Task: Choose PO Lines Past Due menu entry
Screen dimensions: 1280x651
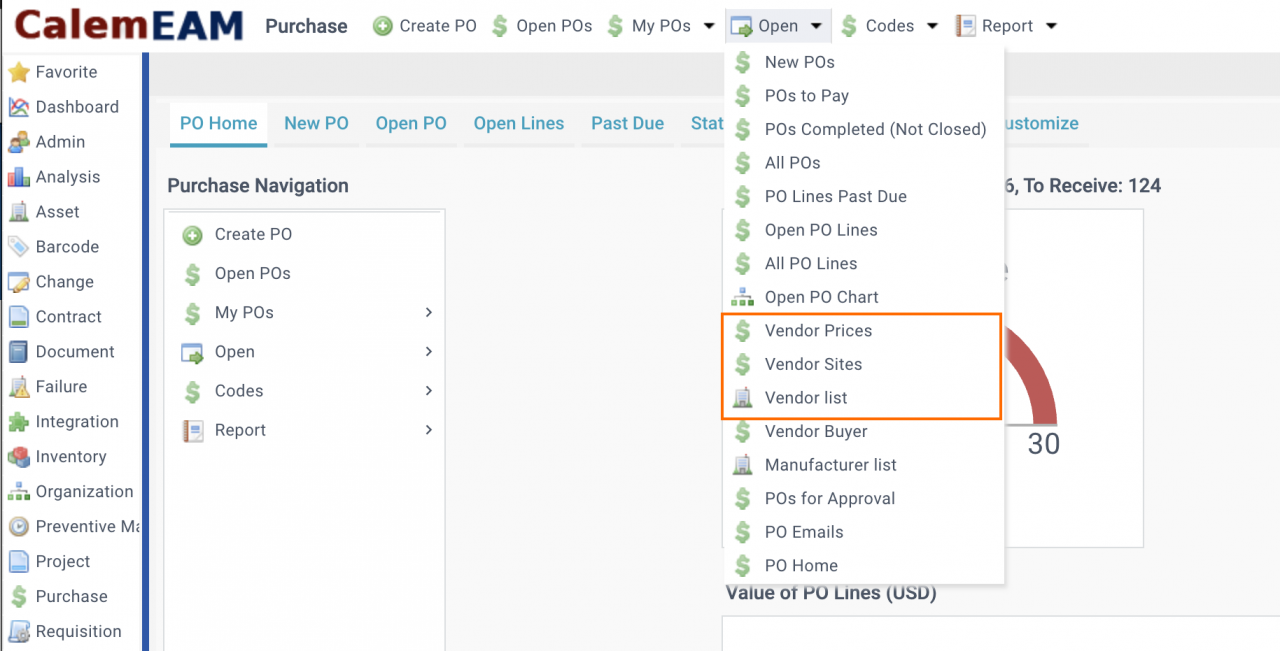Action: pos(835,196)
